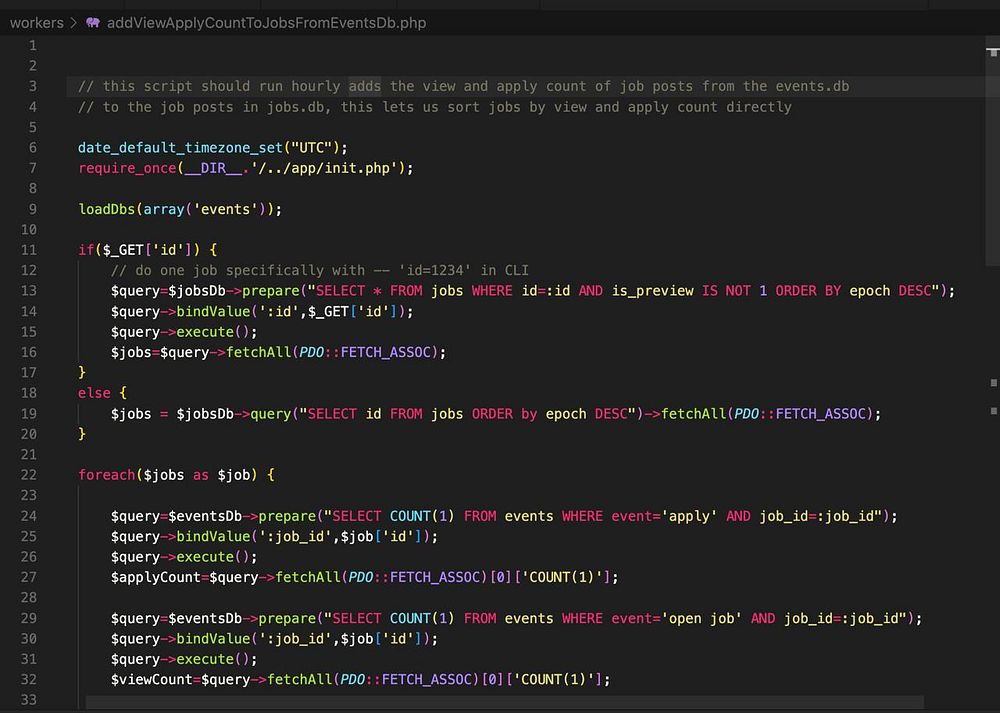Click the 'if' keyword on line 11
The width and height of the screenshot is (1000, 713).
click(86, 250)
